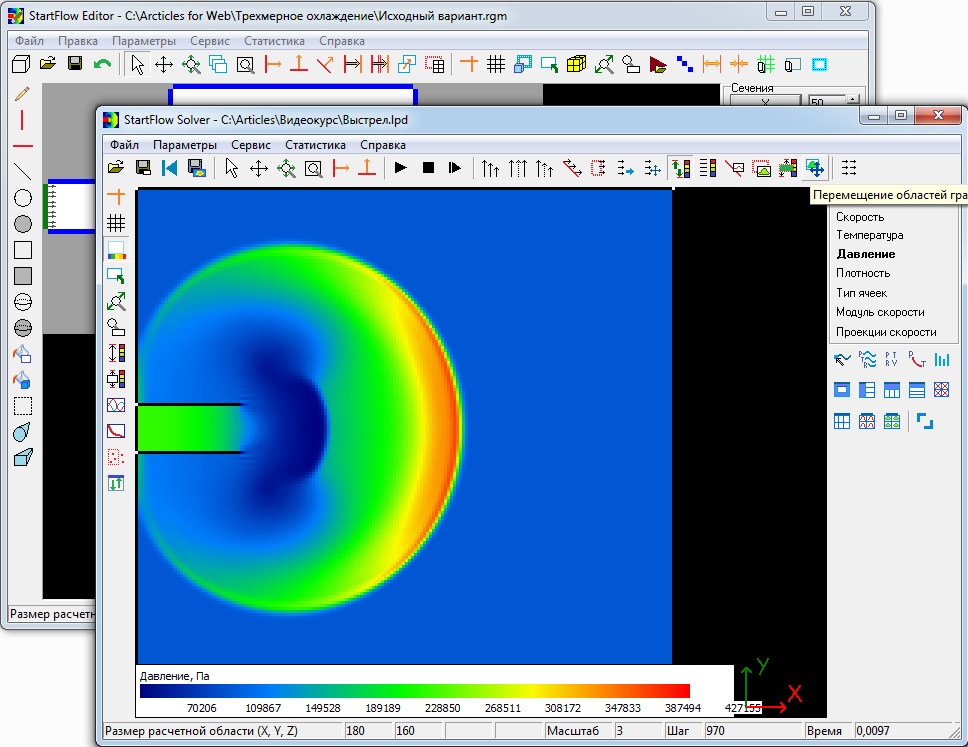Start calculation with the play button
Viewport: 968px width, 747px height.
(x=401, y=167)
